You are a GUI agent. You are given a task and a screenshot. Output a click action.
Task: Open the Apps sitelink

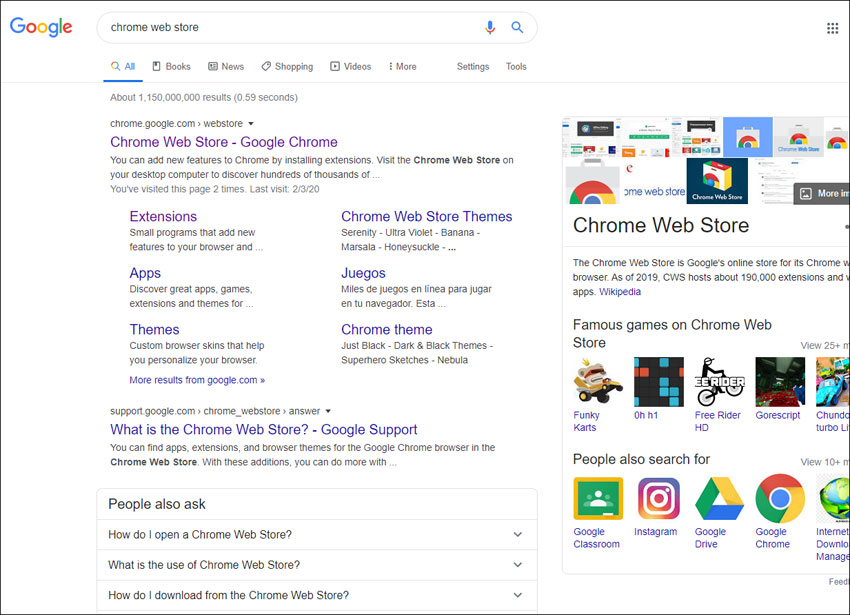145,273
